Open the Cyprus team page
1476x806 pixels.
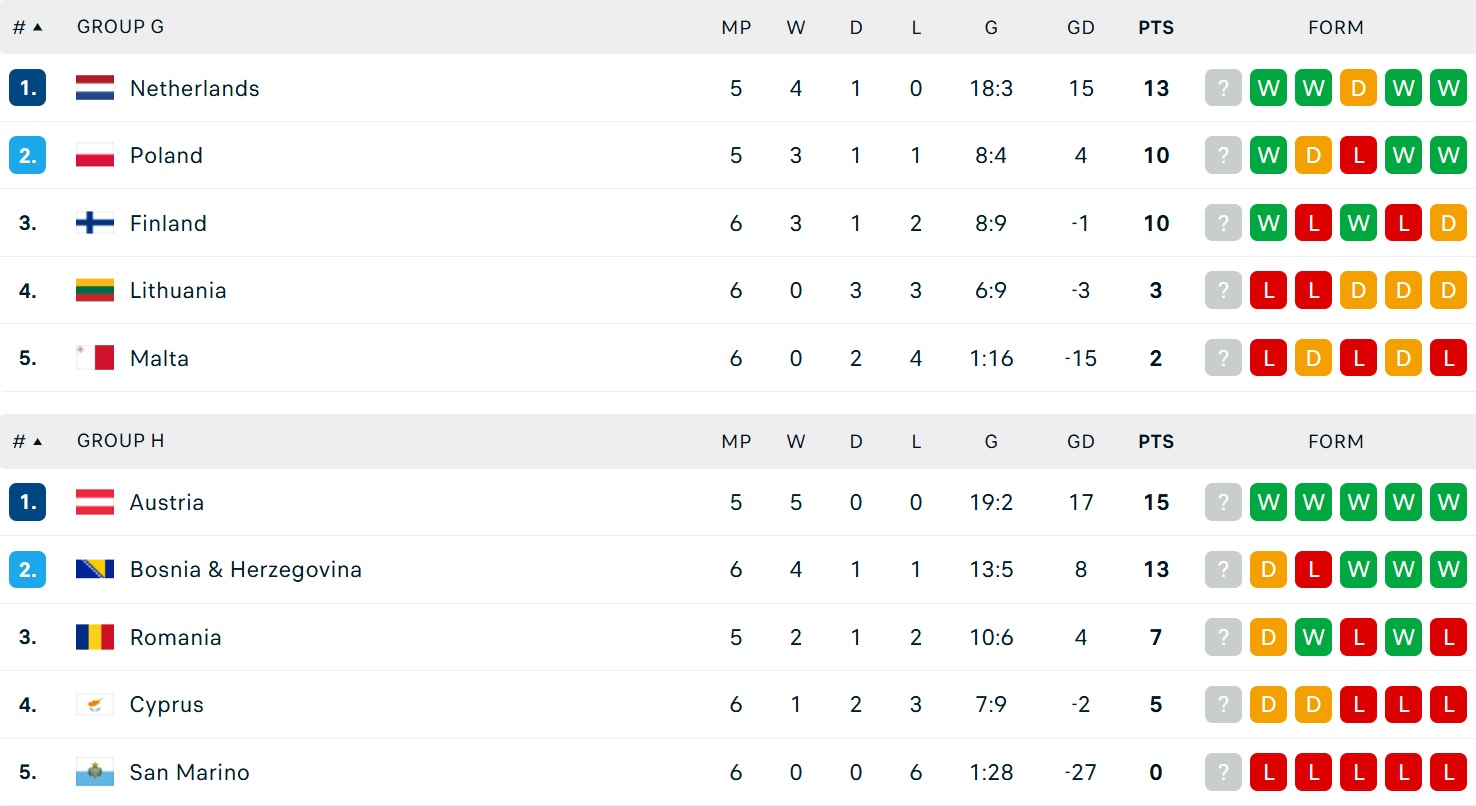tap(167, 704)
